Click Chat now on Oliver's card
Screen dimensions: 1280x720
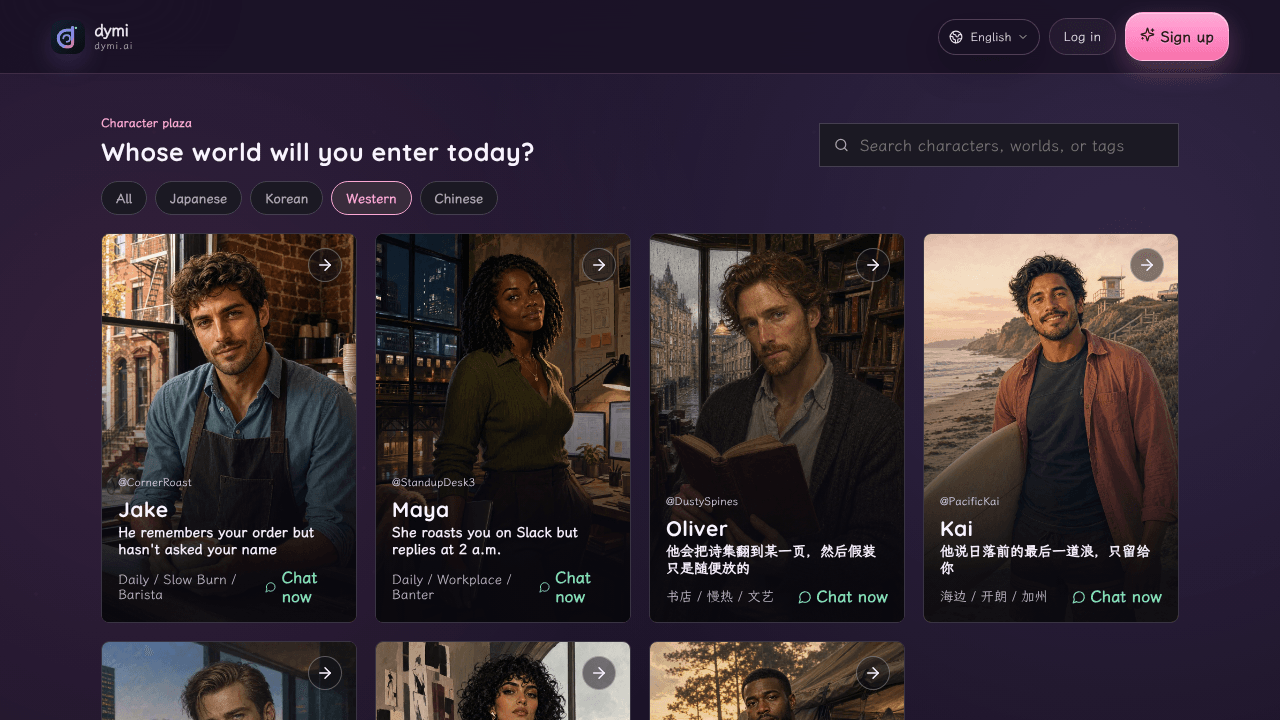[x=843, y=597]
